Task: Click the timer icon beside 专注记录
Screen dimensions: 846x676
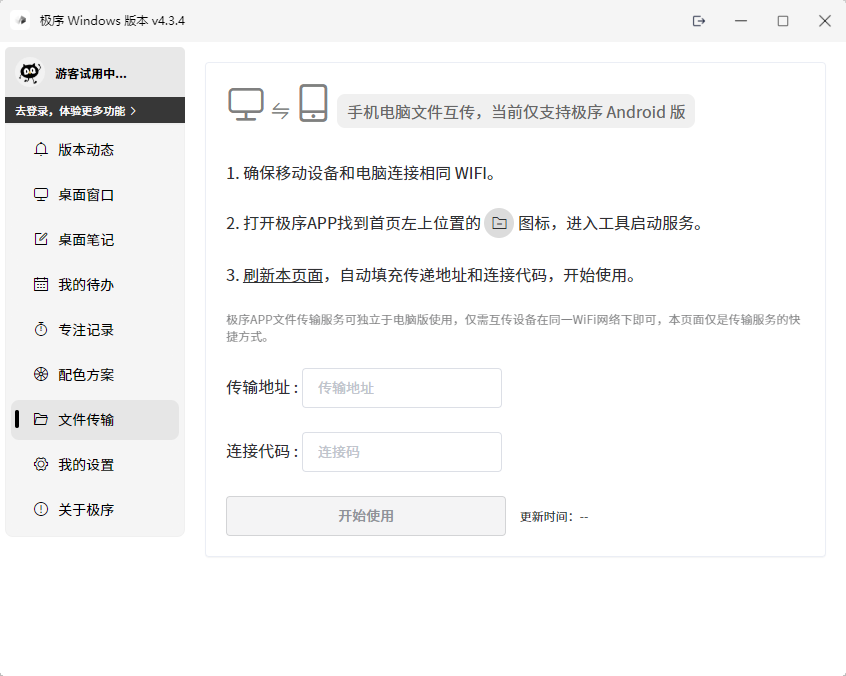Action: [41, 329]
